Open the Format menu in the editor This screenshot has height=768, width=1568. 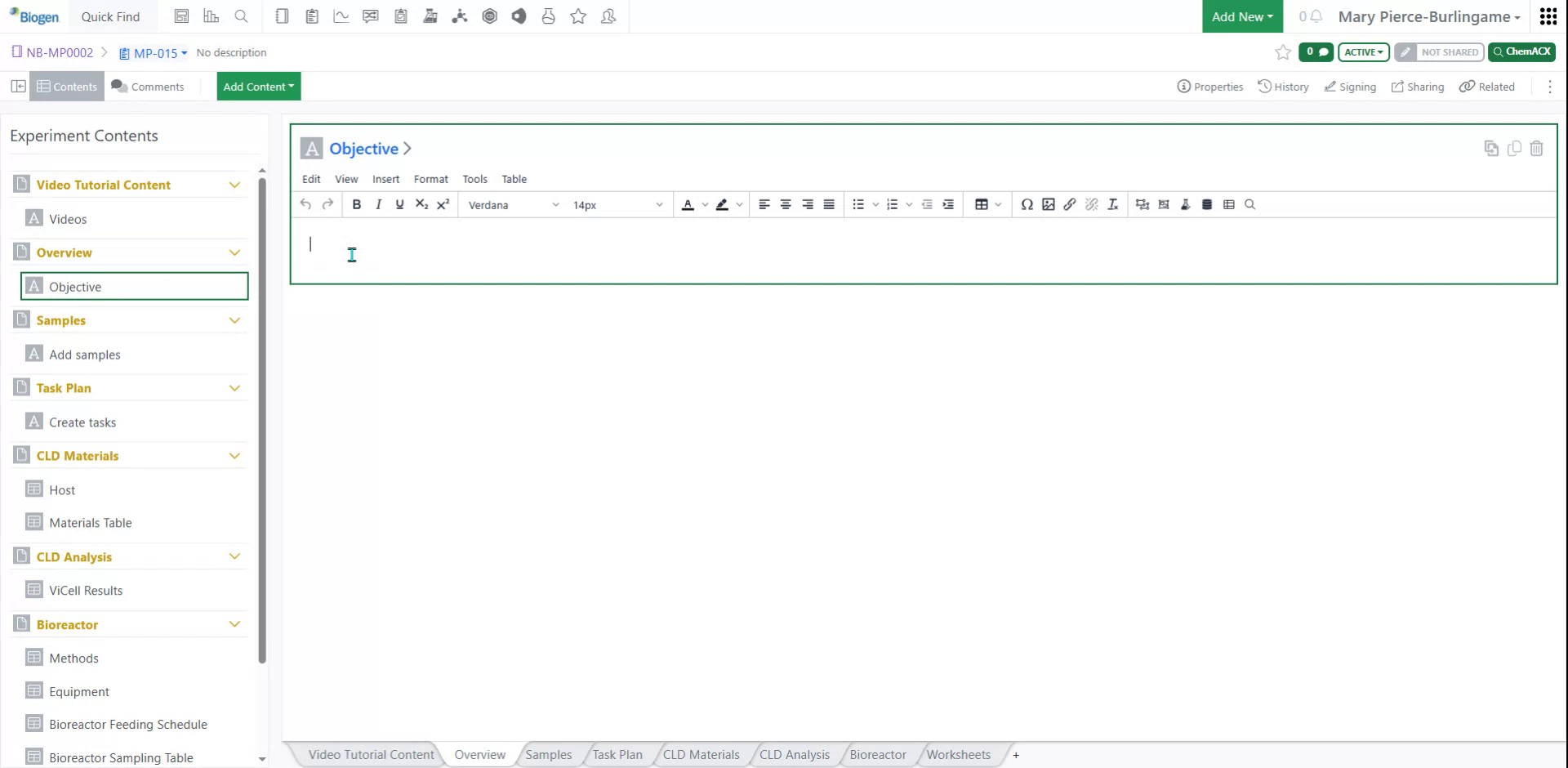pyautogui.click(x=431, y=179)
